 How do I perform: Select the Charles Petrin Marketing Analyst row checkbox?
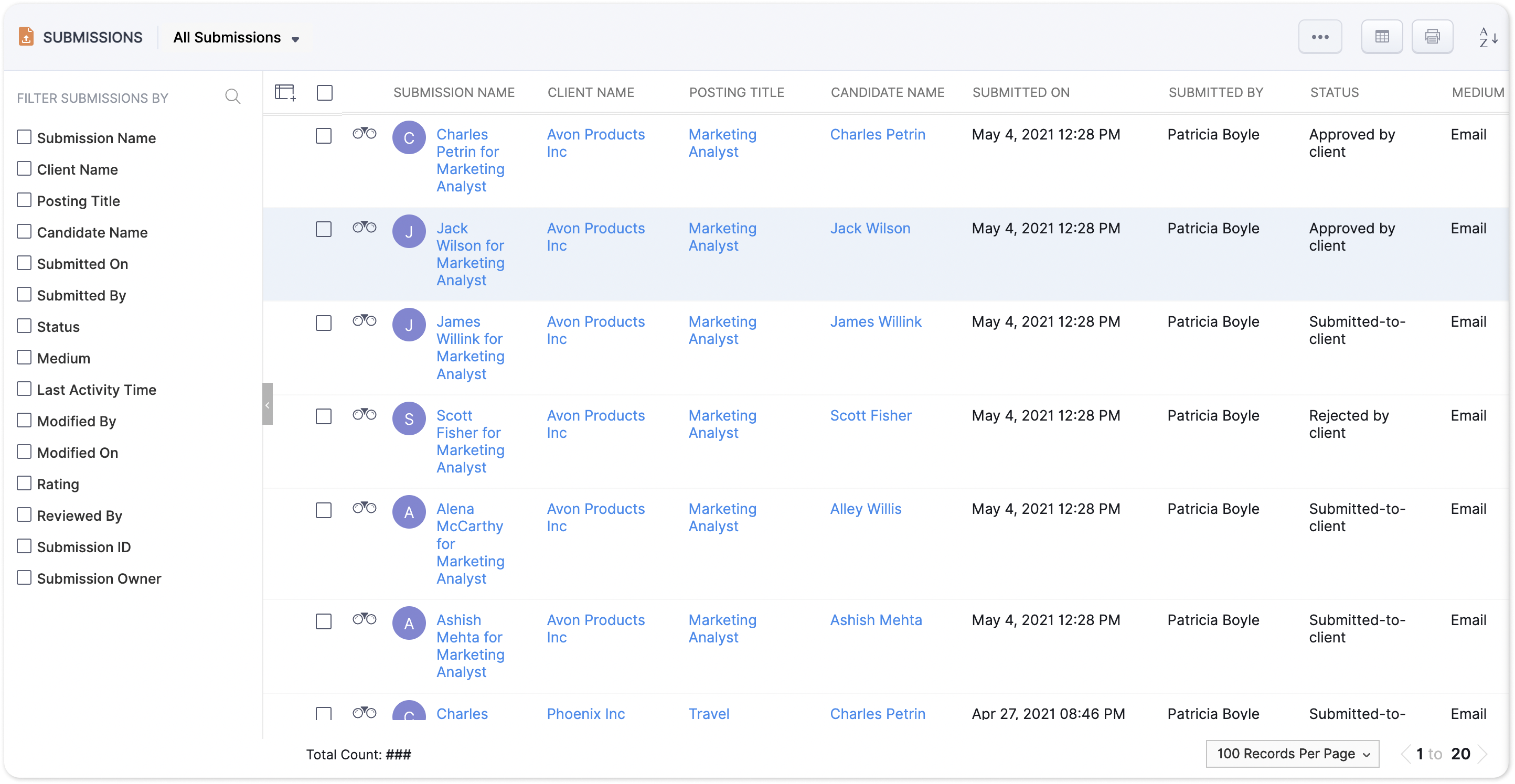coord(324,136)
